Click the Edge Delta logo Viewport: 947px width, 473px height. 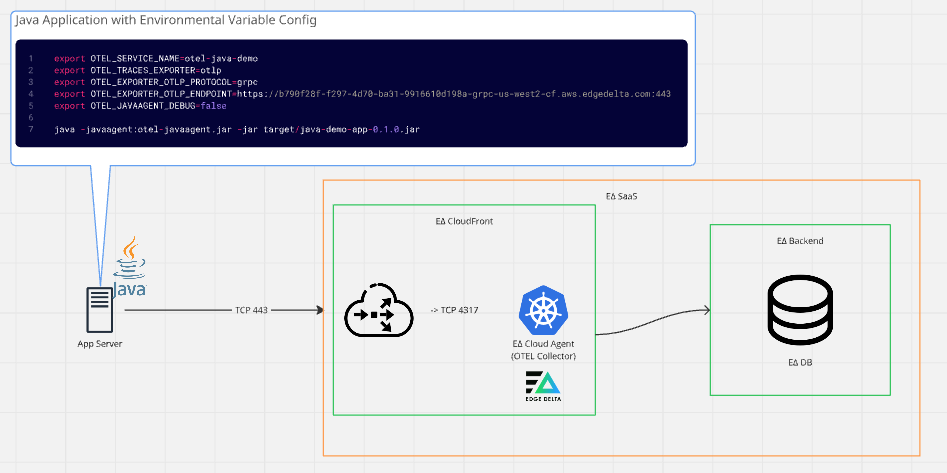point(543,387)
